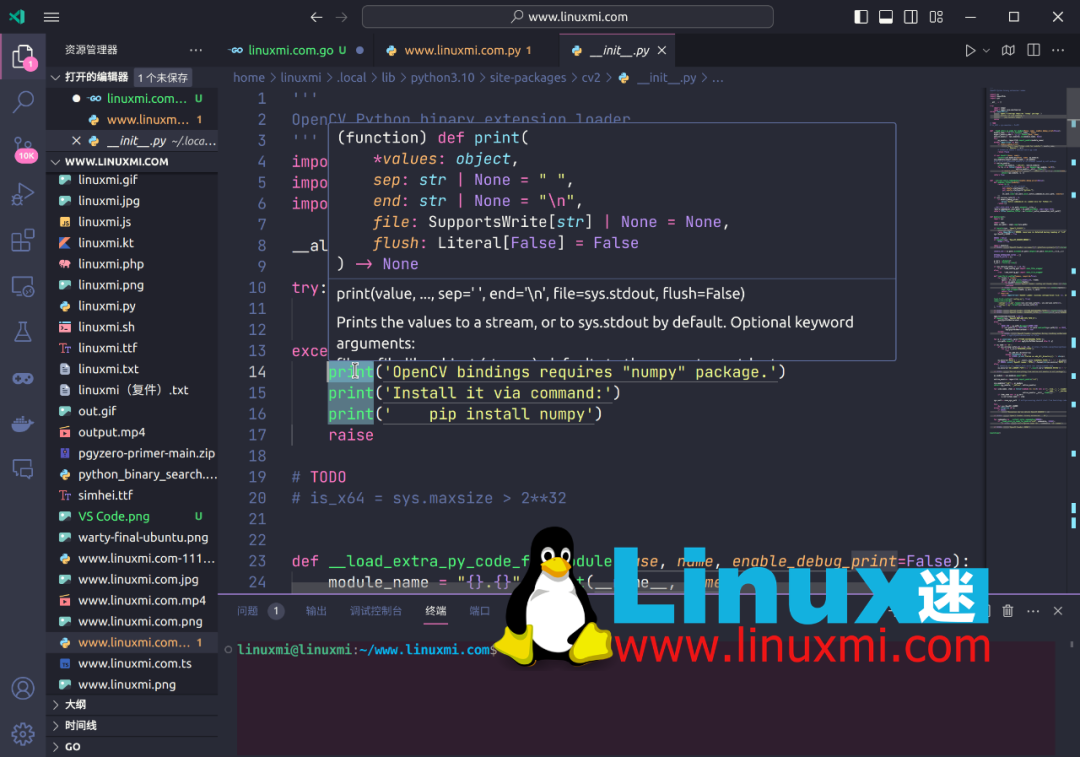The image size is (1080, 757).
Task: Open output.mp4 file
Action: pyautogui.click(x=132, y=432)
